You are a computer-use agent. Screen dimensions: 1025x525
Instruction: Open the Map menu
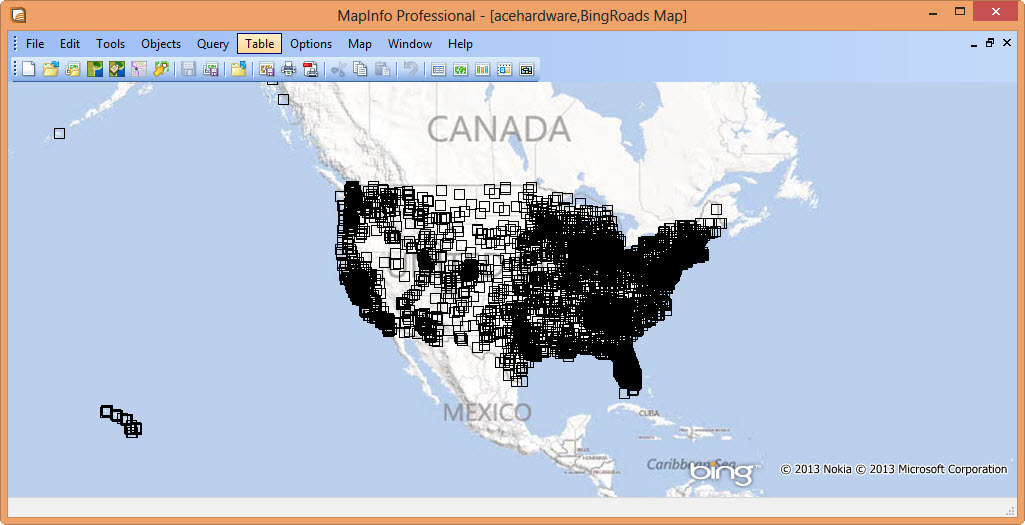[x=360, y=44]
